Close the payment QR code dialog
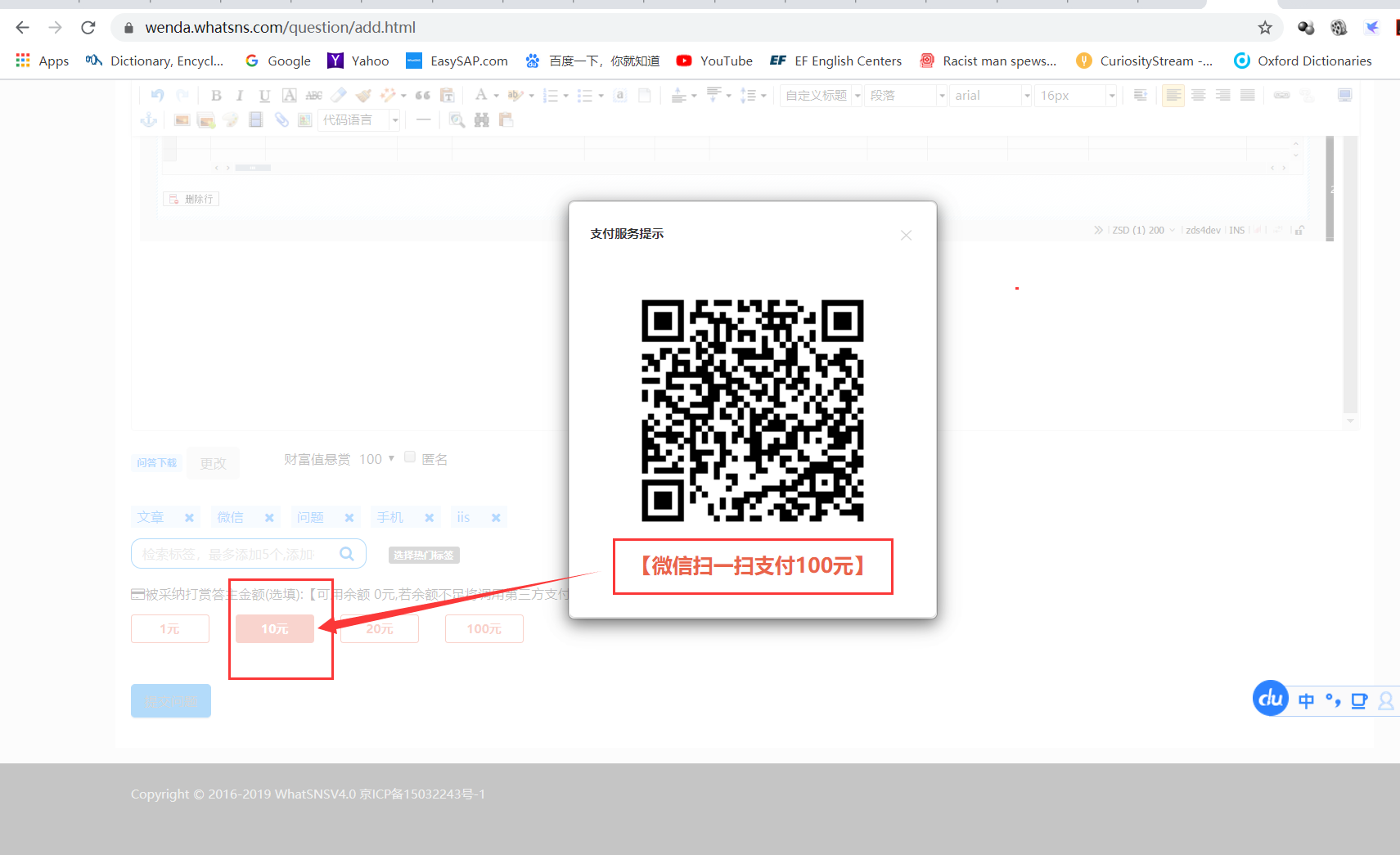The width and height of the screenshot is (1400, 855). point(906,236)
